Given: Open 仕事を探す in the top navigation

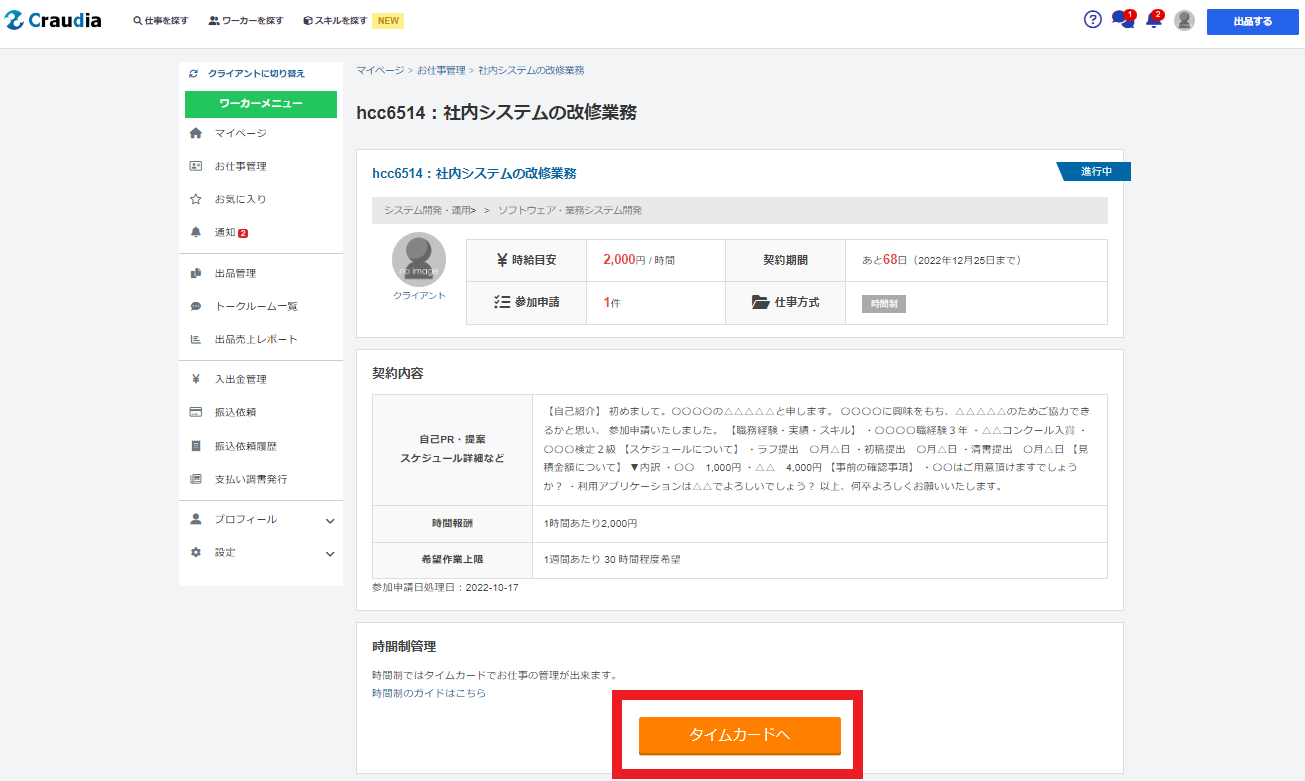Looking at the screenshot, I should pyautogui.click(x=160, y=21).
